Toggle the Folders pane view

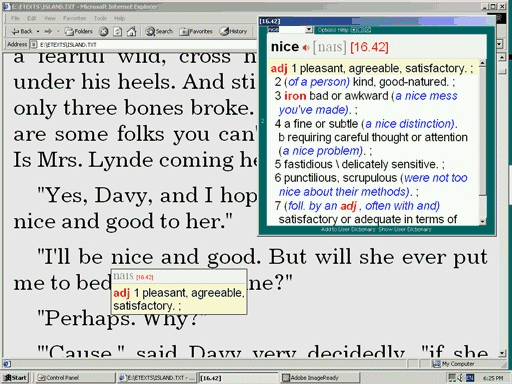tap(79, 31)
